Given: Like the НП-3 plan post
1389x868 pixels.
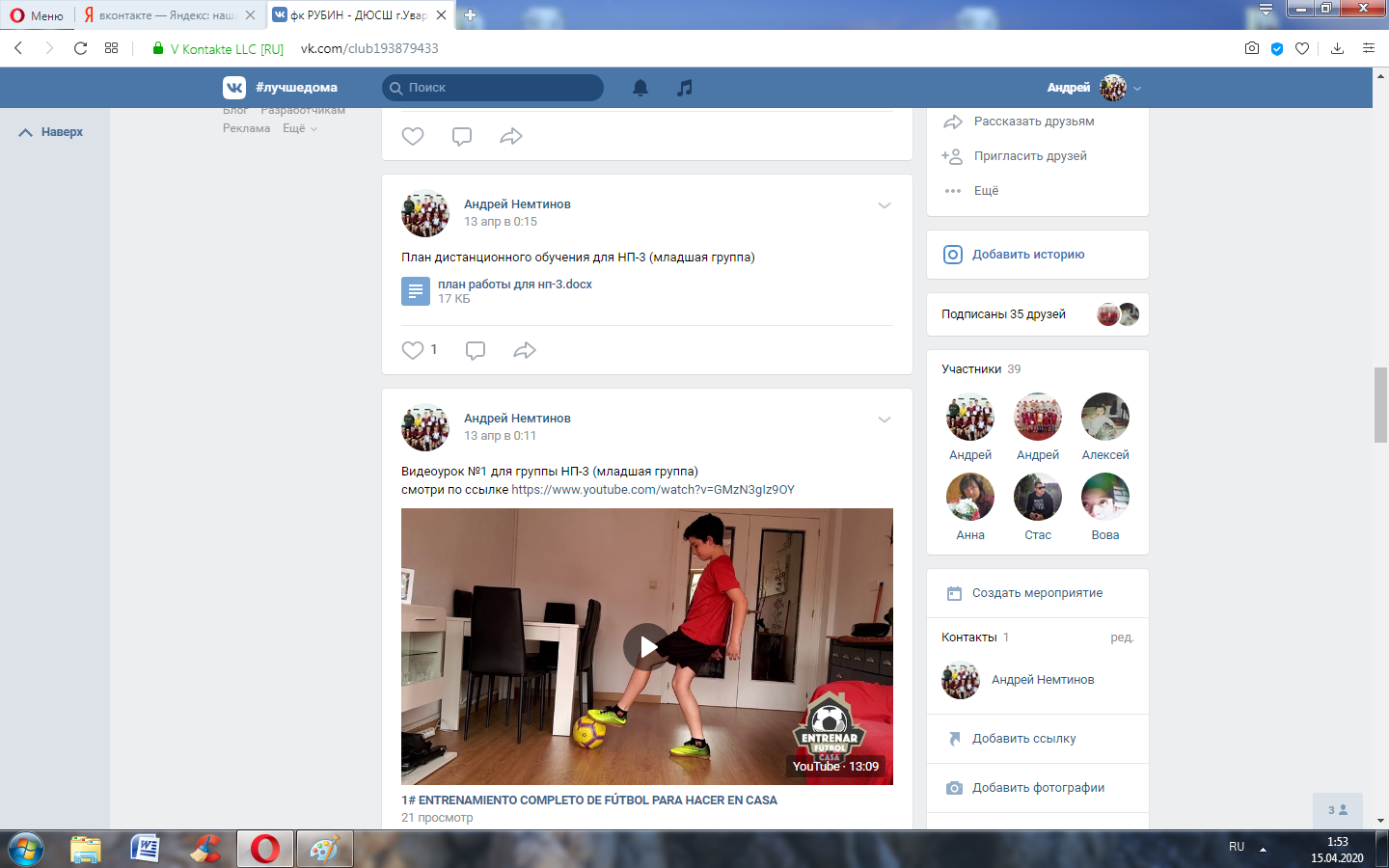Looking at the screenshot, I should 413,350.
